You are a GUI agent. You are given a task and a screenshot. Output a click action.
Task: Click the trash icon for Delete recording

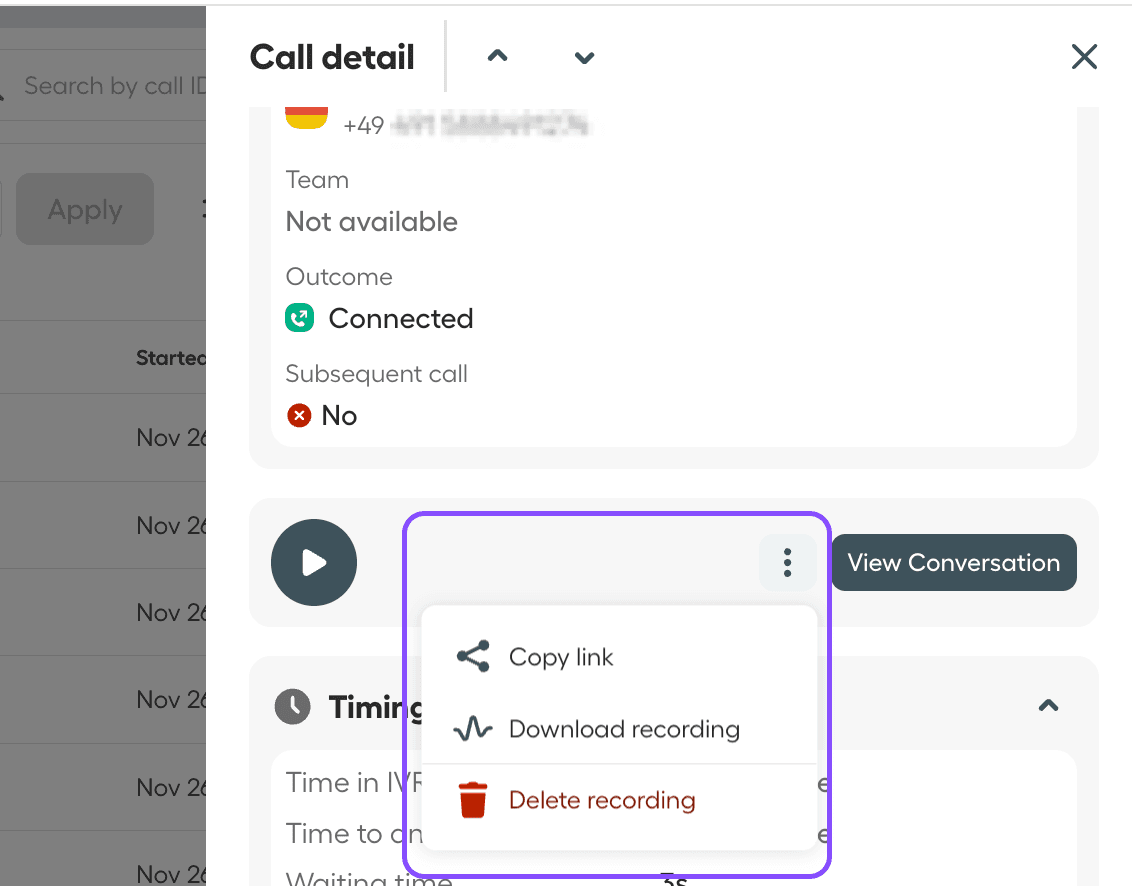(x=473, y=801)
